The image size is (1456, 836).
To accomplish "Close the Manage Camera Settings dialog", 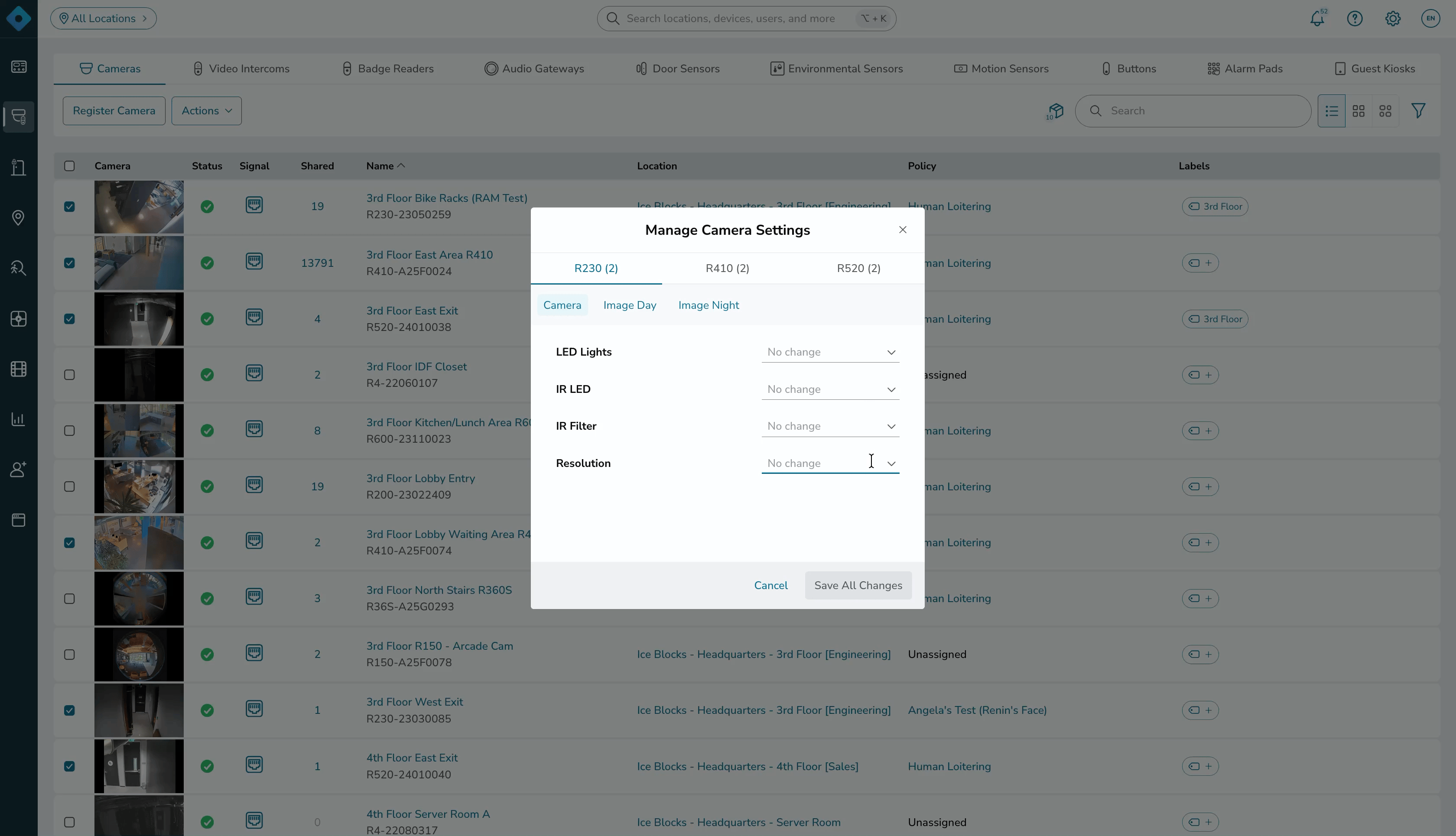I will pyautogui.click(x=903, y=230).
